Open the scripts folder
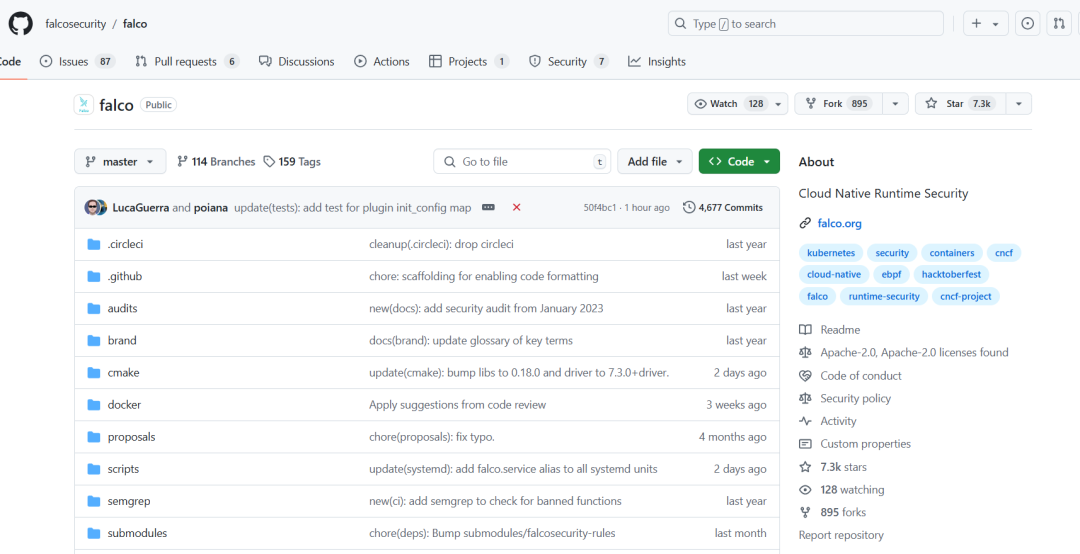Image resolution: width=1080 pixels, height=554 pixels. 123,469
